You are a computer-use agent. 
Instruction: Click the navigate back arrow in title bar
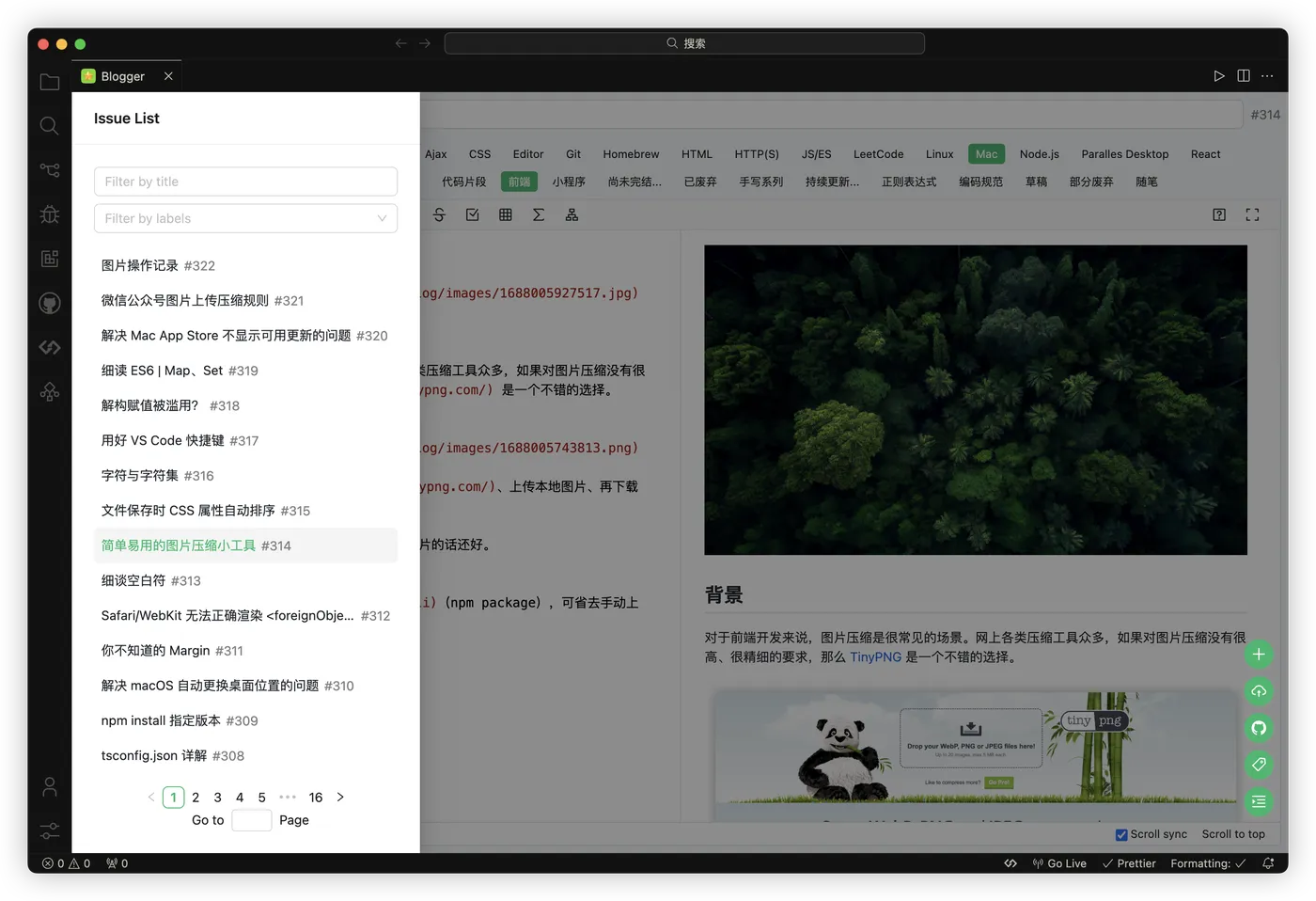click(x=401, y=43)
